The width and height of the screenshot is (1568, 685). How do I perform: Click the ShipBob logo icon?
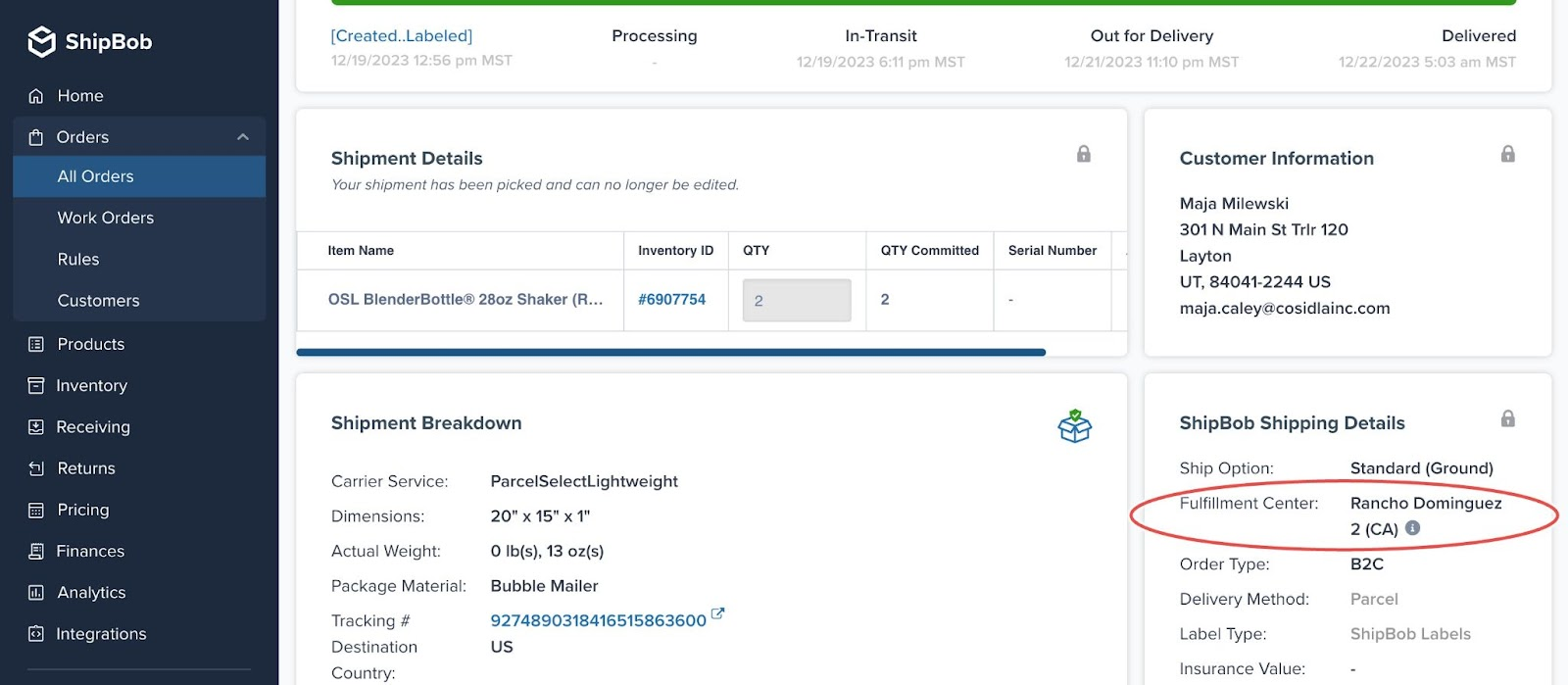pos(41,41)
